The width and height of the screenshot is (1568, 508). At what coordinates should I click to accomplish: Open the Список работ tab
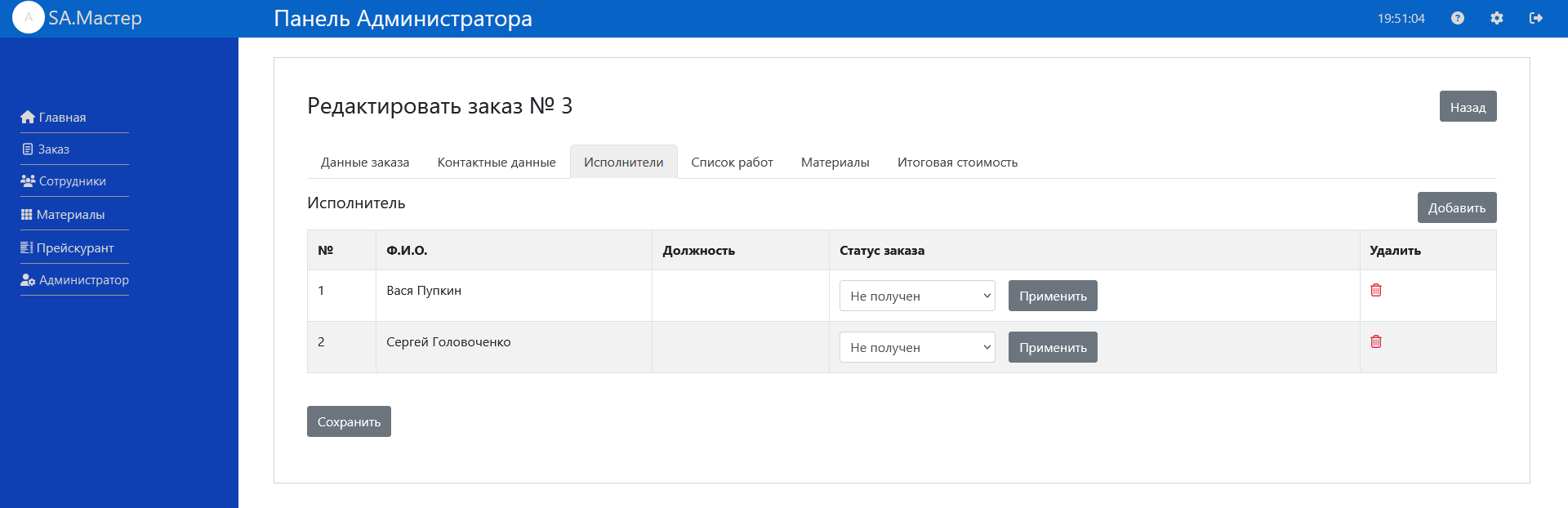[733, 162]
